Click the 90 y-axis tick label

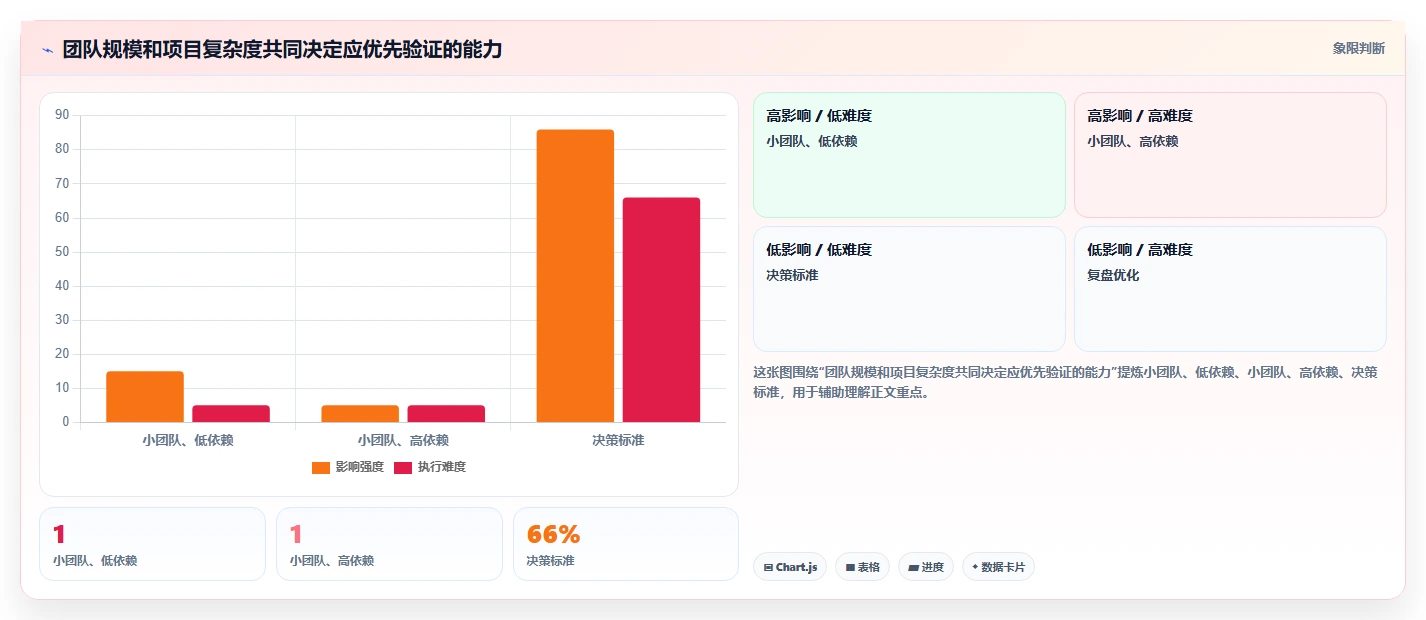click(62, 115)
